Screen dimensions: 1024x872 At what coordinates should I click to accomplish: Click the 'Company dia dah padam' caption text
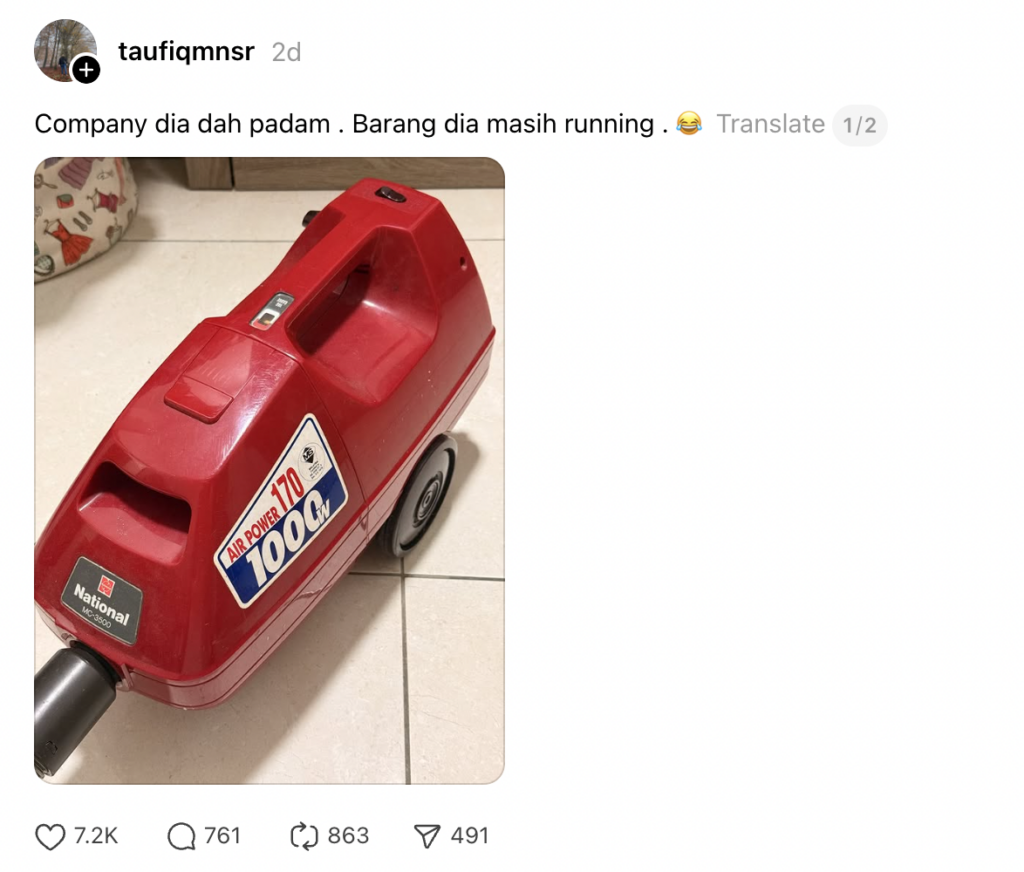(x=182, y=124)
